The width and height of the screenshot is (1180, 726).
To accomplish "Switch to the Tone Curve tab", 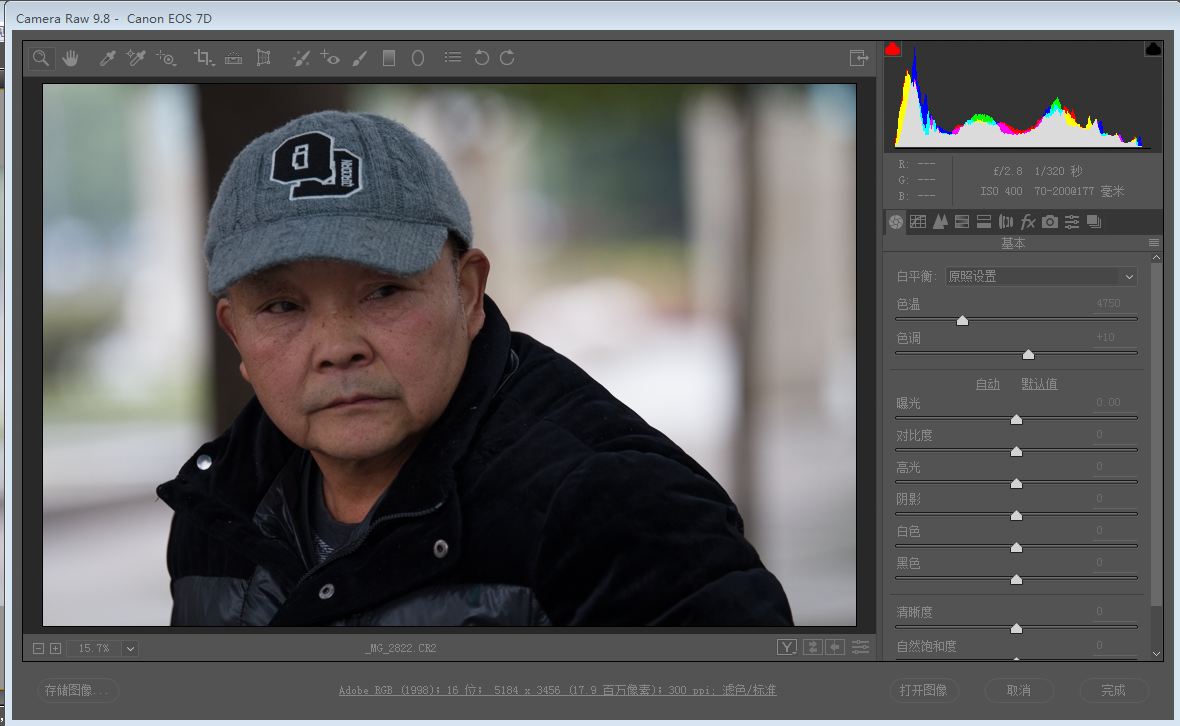I will (x=917, y=222).
